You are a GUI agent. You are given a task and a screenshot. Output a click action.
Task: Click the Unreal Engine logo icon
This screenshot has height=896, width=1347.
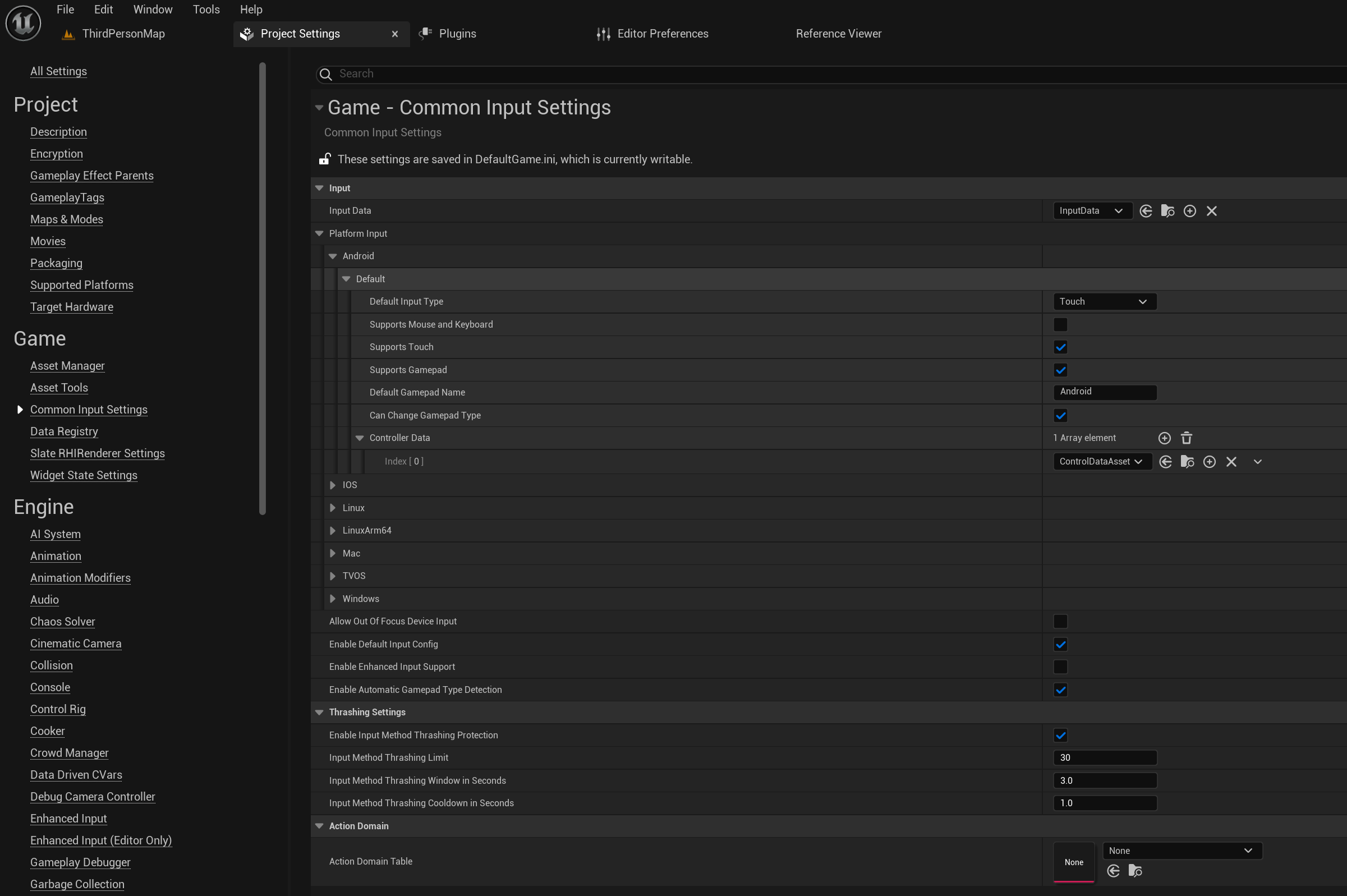tap(23, 23)
